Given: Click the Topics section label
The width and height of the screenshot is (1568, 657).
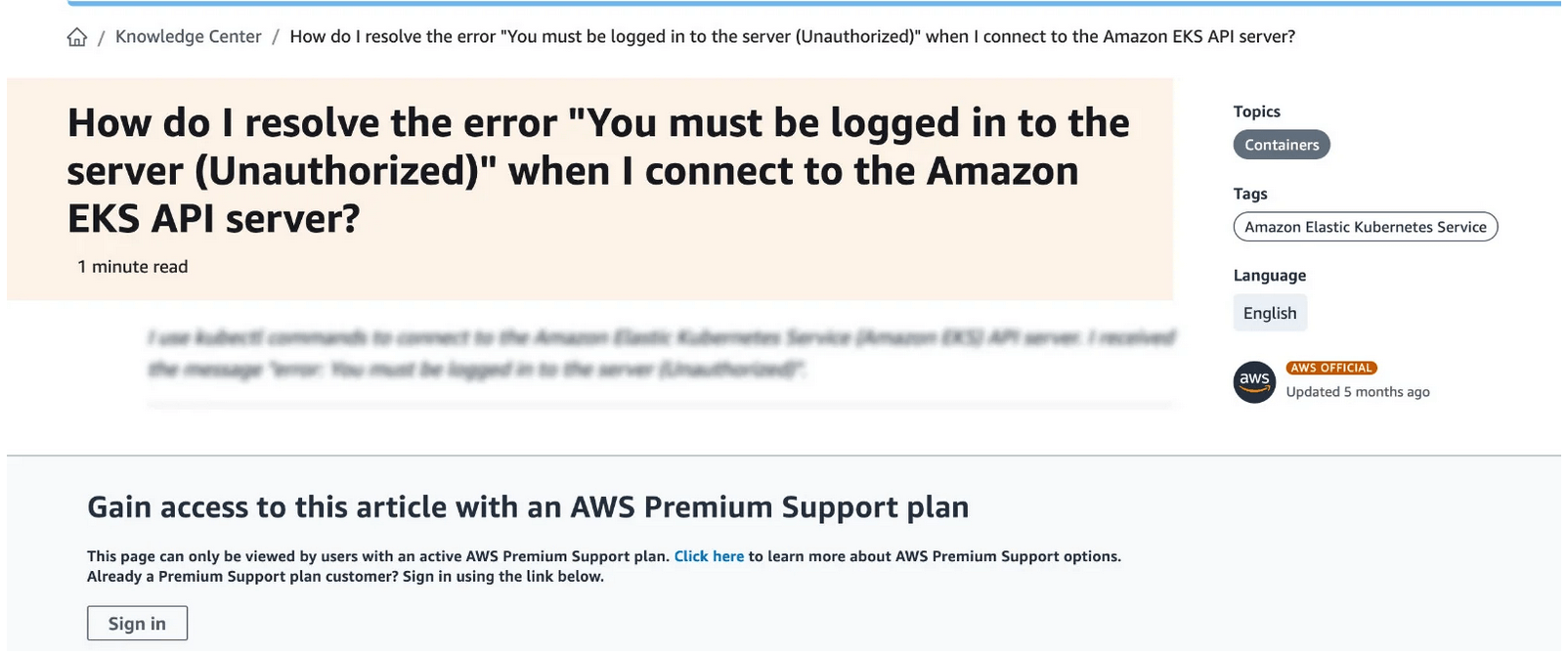Looking at the screenshot, I should [x=1256, y=111].
